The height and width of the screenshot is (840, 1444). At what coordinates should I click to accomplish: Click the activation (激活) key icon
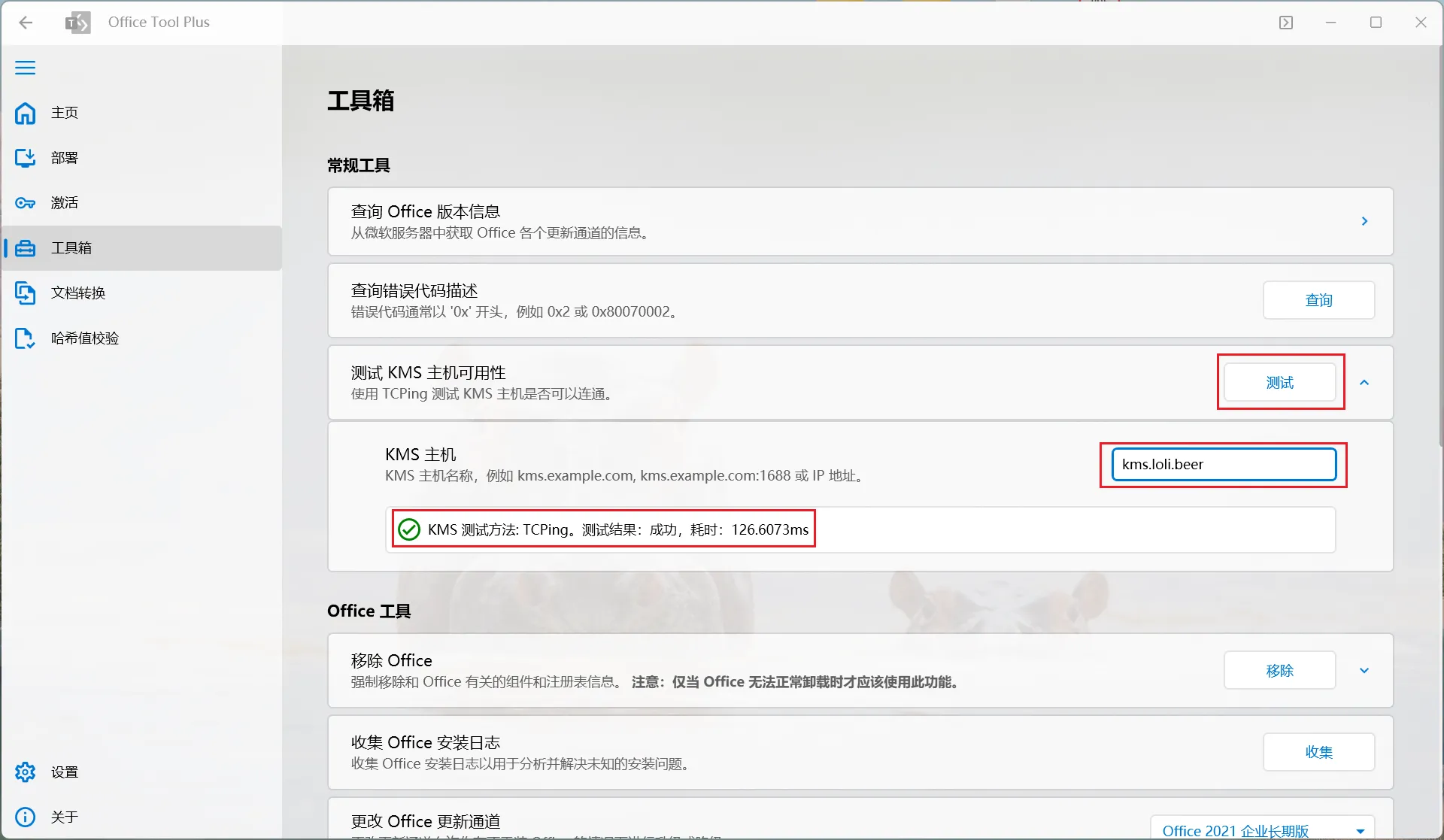[25, 203]
